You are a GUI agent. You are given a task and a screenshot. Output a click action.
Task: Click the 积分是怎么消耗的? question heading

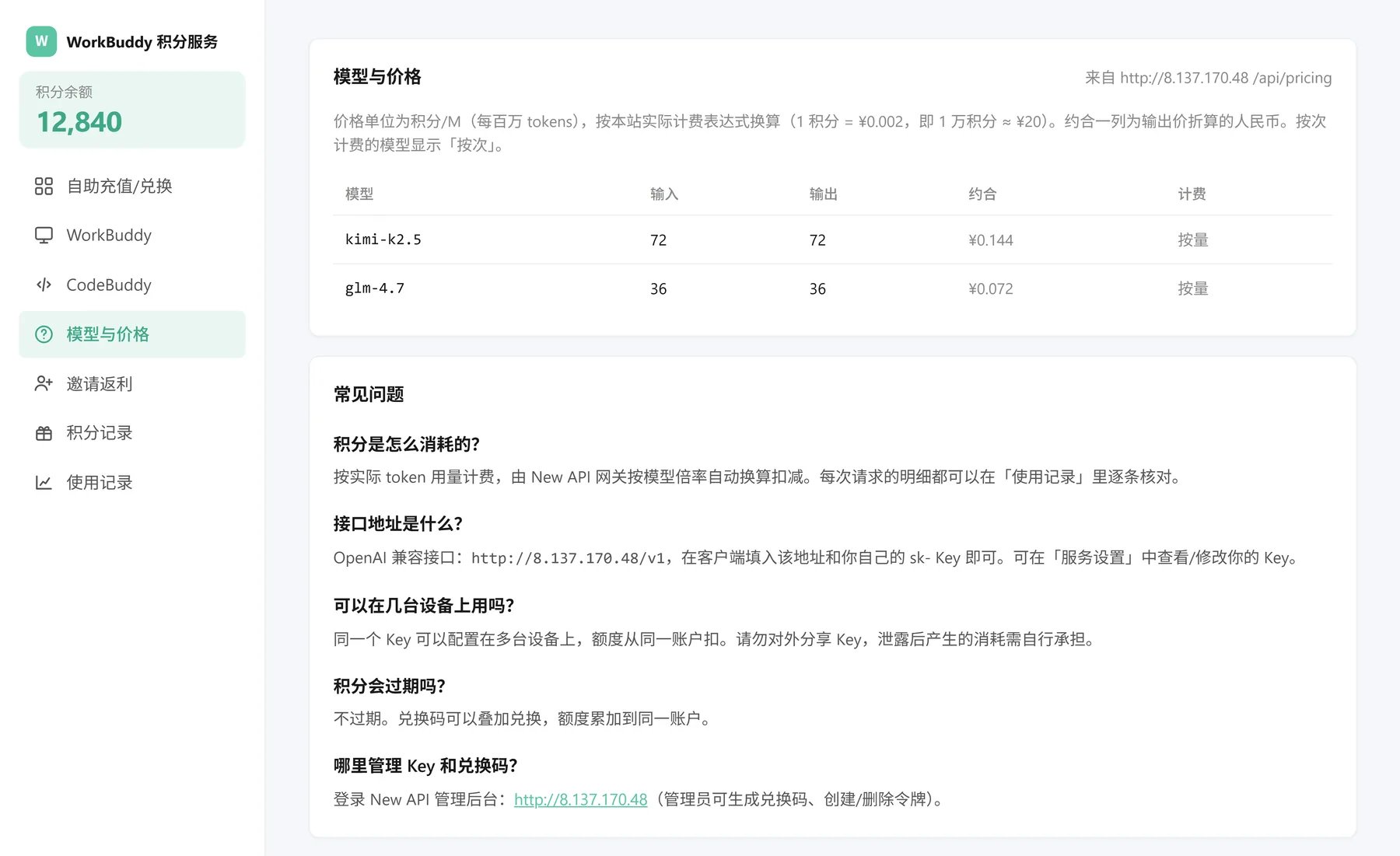407,444
